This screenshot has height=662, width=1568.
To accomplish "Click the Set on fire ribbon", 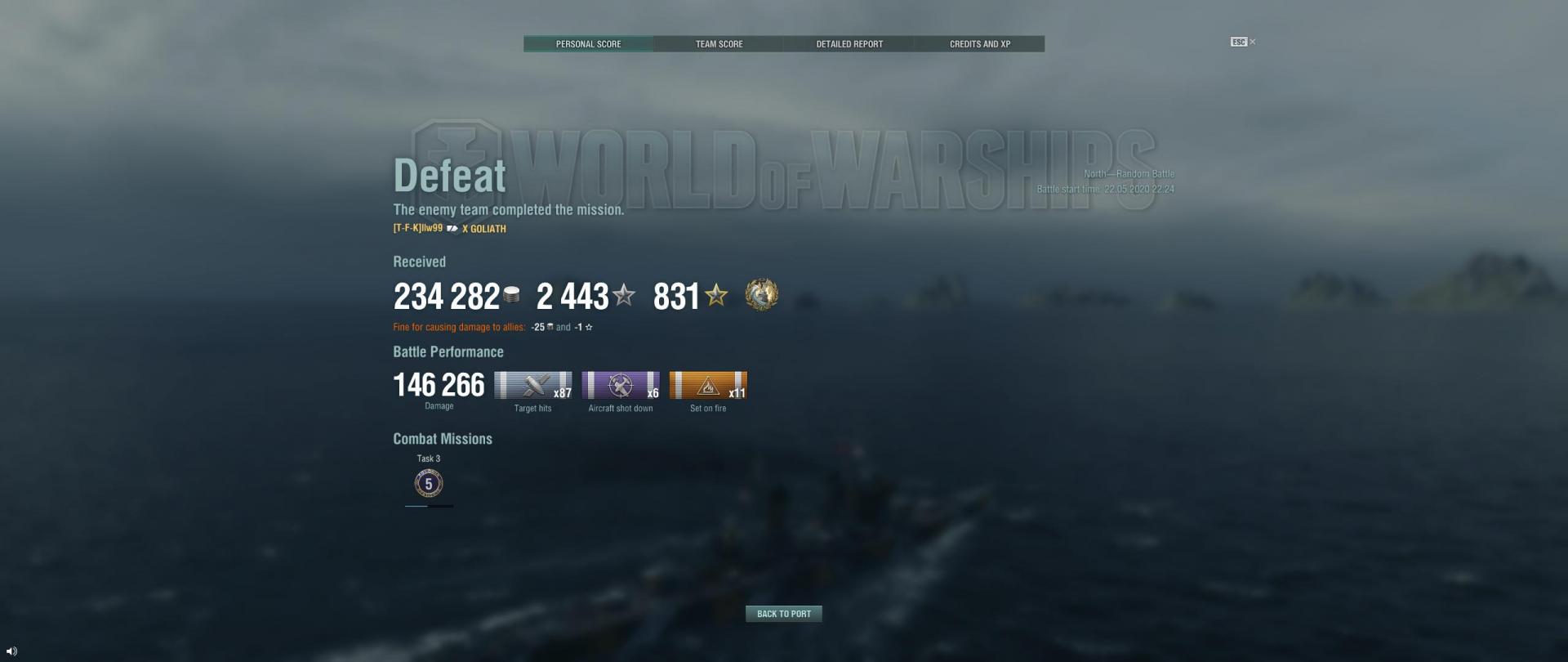I will pos(708,385).
